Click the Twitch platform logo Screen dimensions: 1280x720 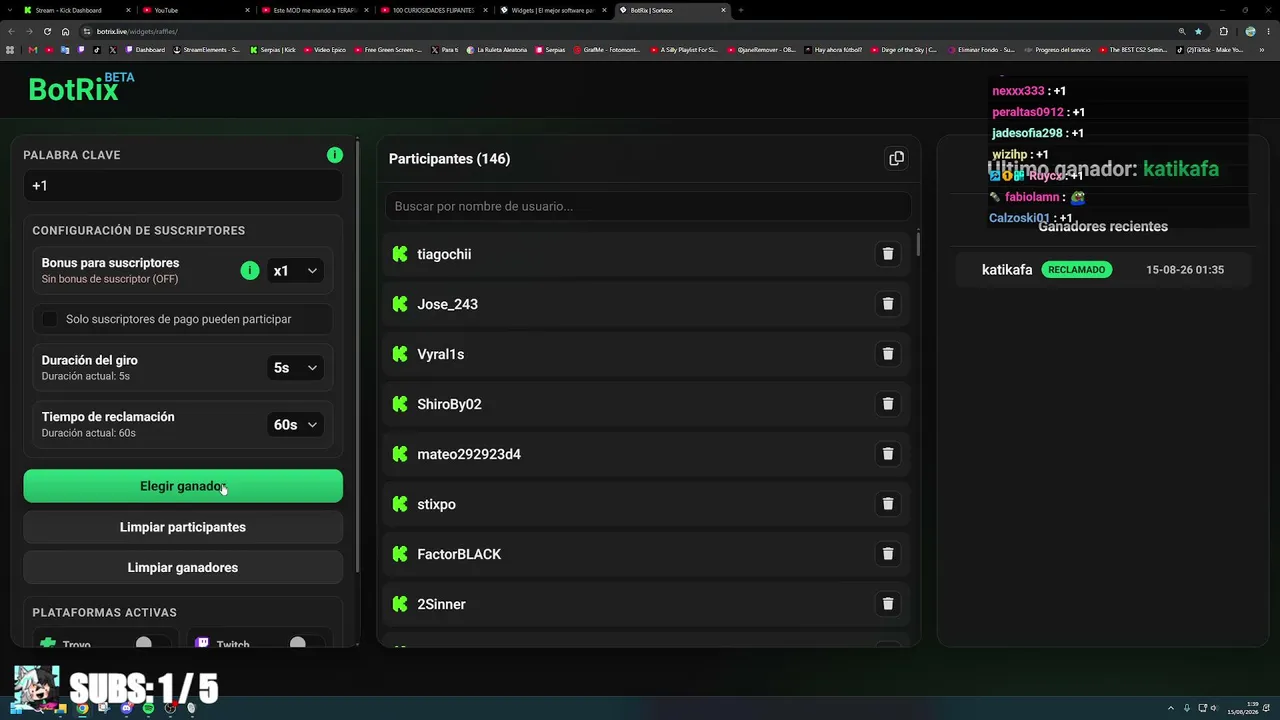(x=202, y=643)
